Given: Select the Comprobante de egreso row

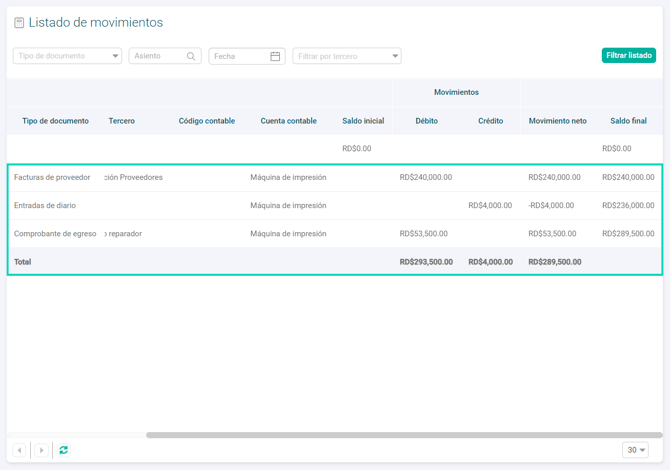Looking at the screenshot, I should 55,233.
